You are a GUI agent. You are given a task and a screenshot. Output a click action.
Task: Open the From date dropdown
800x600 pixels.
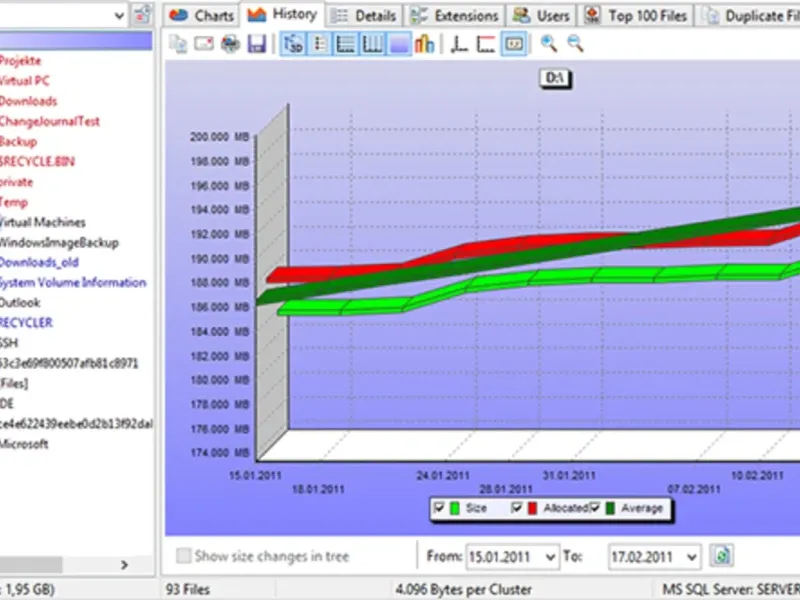550,557
